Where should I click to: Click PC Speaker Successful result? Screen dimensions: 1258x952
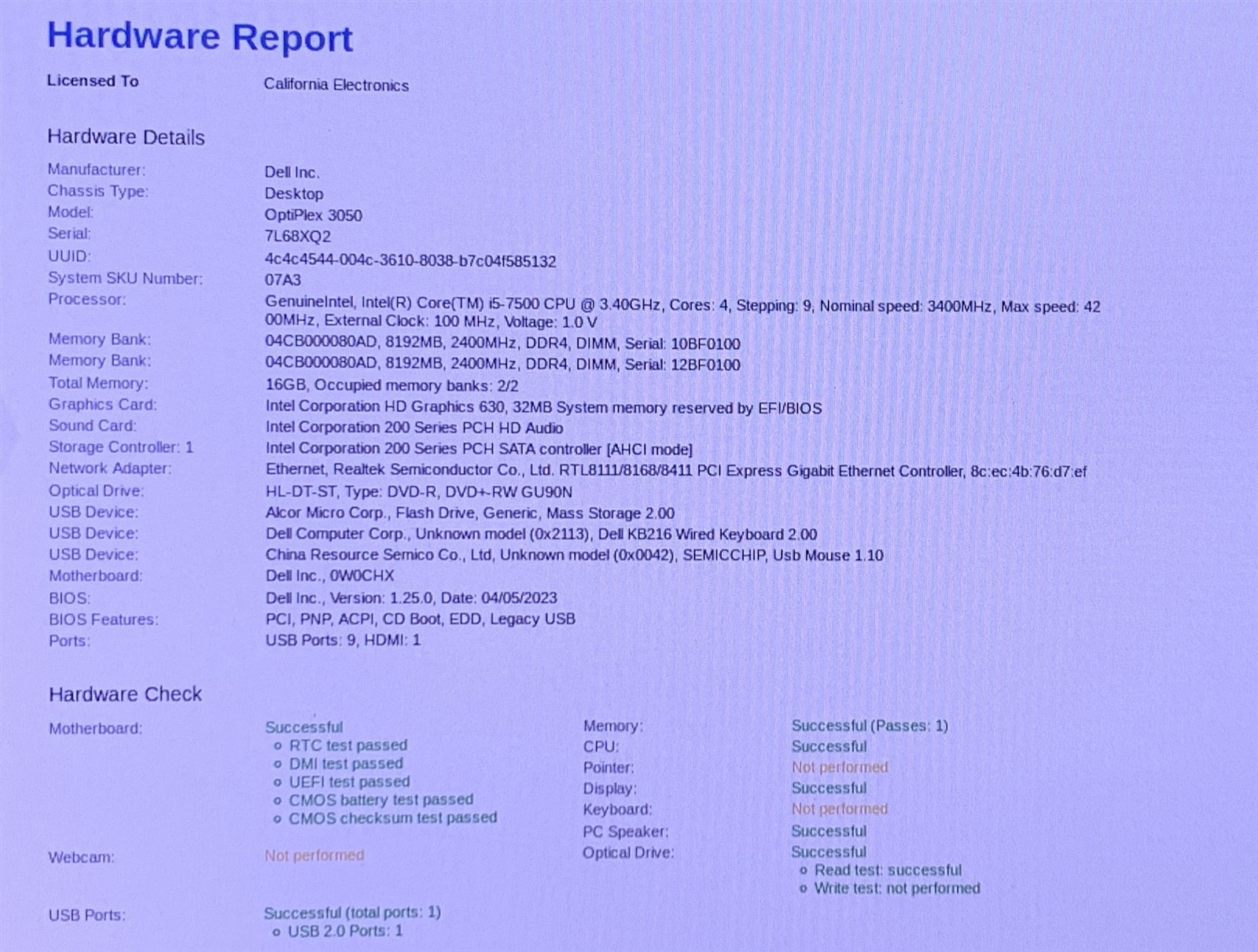tap(829, 831)
